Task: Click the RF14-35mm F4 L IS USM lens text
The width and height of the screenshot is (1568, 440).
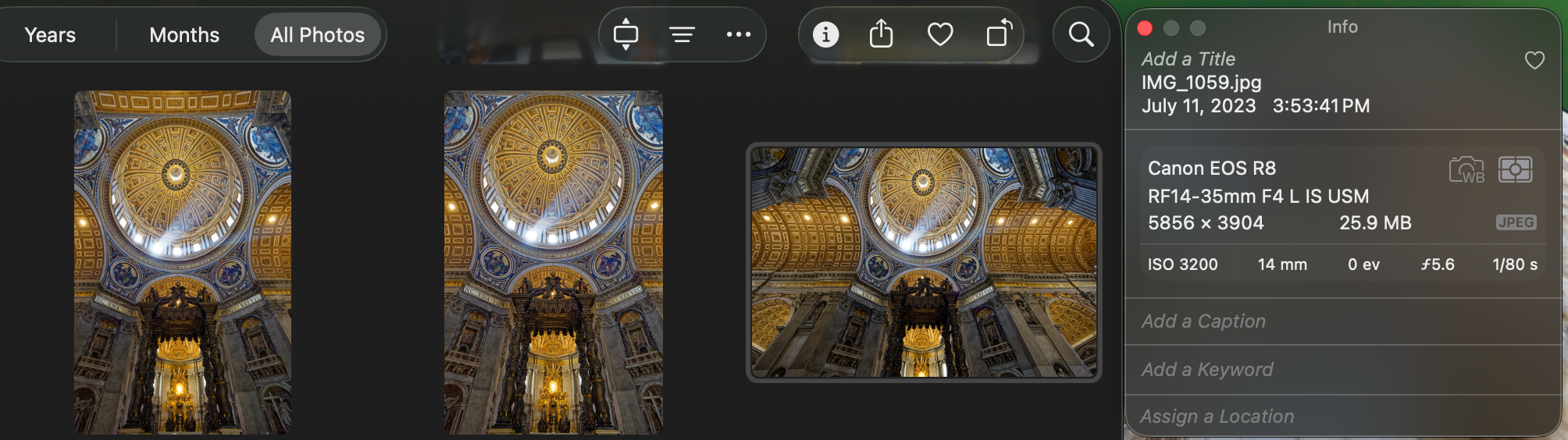Action: pyautogui.click(x=1258, y=197)
